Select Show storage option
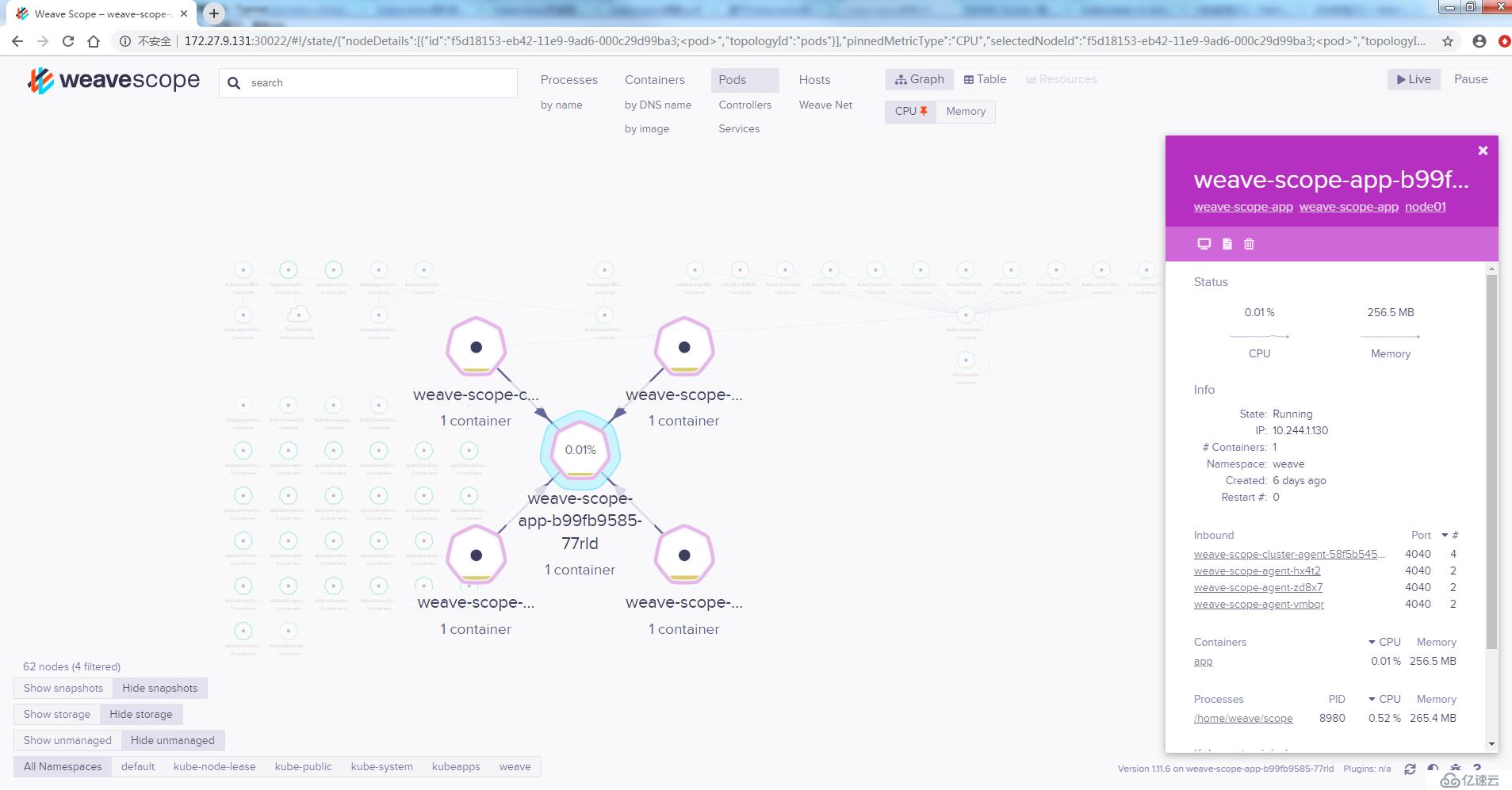 pyautogui.click(x=57, y=715)
